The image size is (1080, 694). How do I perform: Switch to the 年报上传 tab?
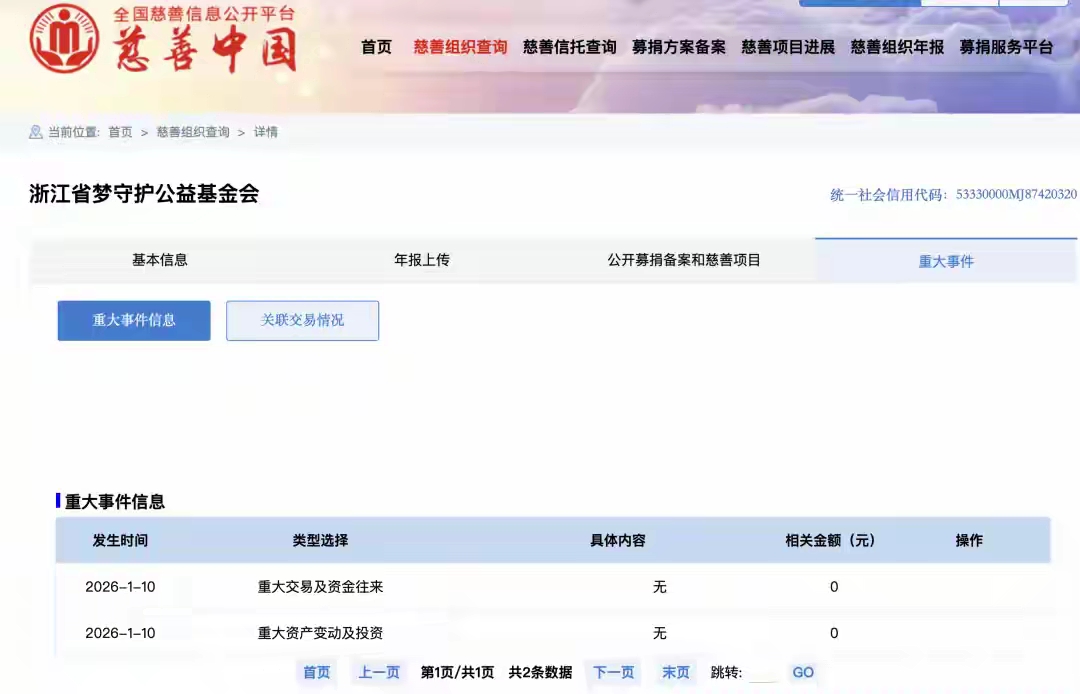[x=423, y=259]
